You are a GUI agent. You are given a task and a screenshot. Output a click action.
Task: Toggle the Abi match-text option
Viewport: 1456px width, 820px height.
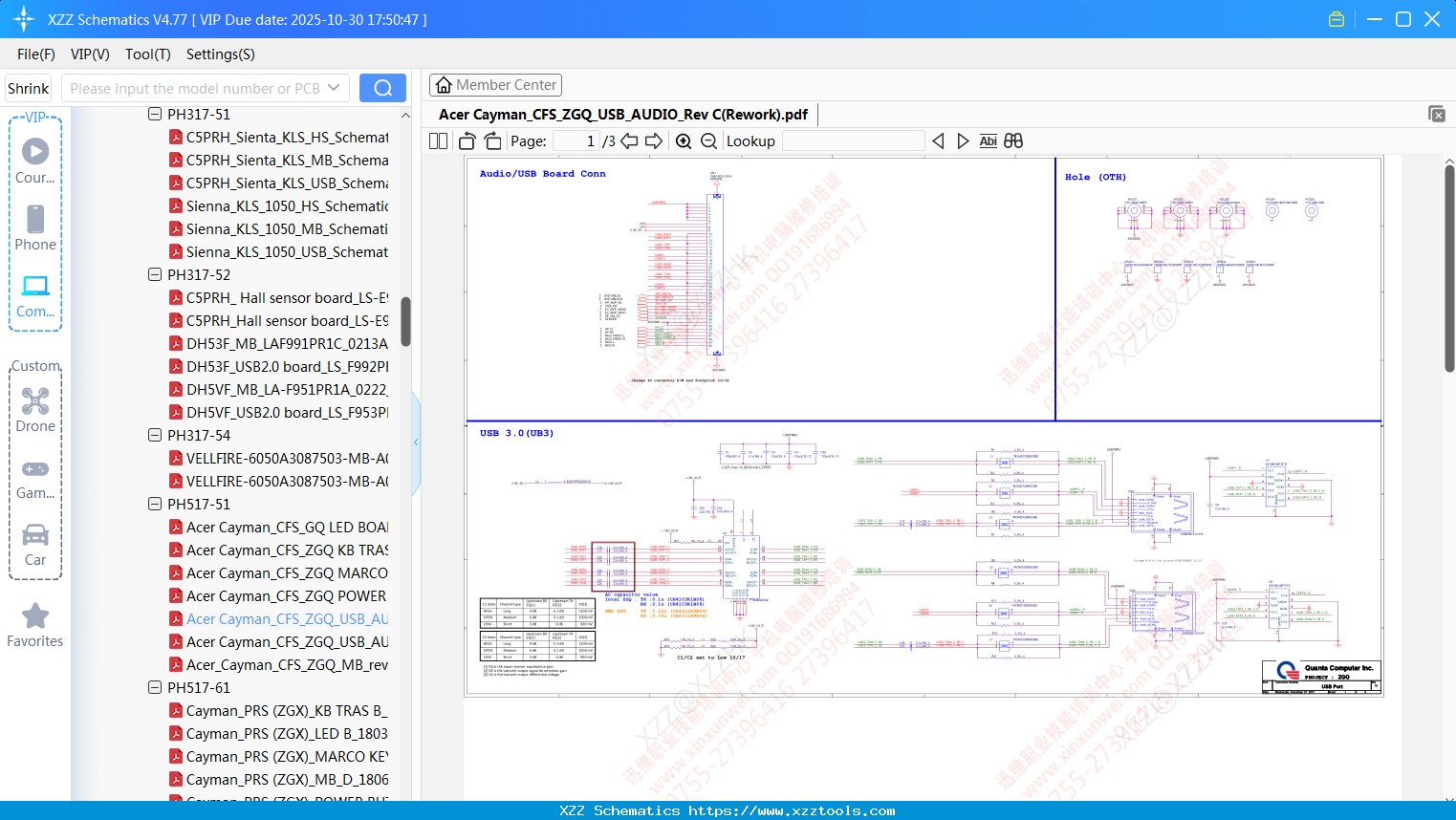(x=989, y=141)
